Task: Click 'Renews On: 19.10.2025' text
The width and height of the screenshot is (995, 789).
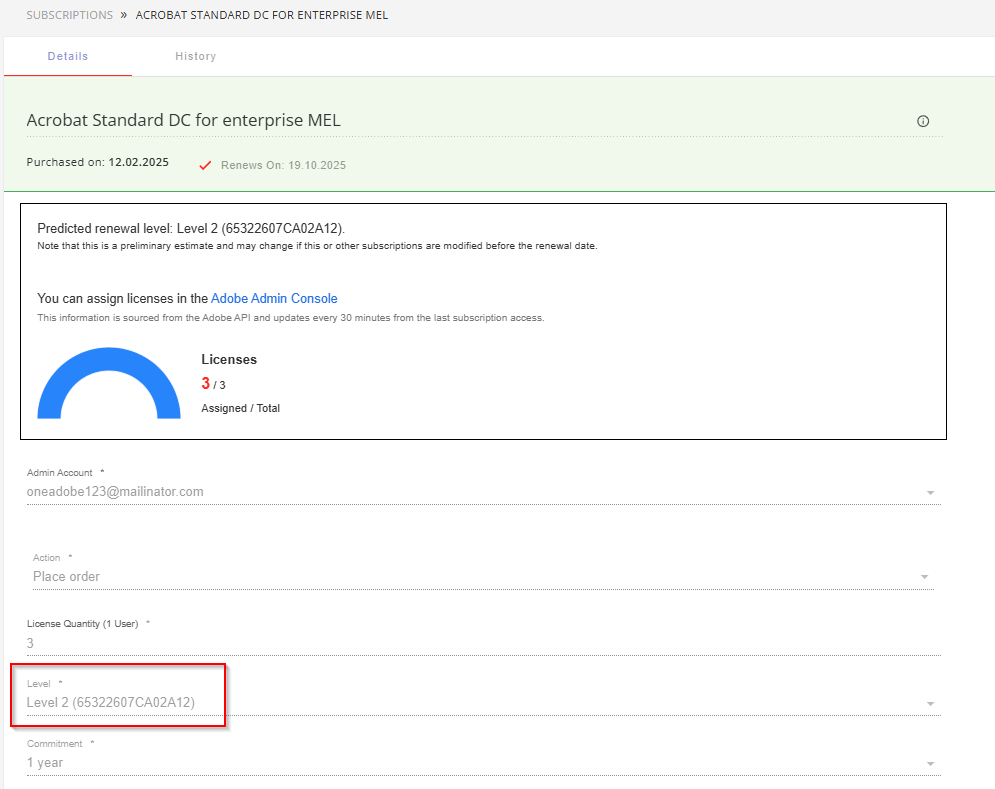Action: coord(283,165)
